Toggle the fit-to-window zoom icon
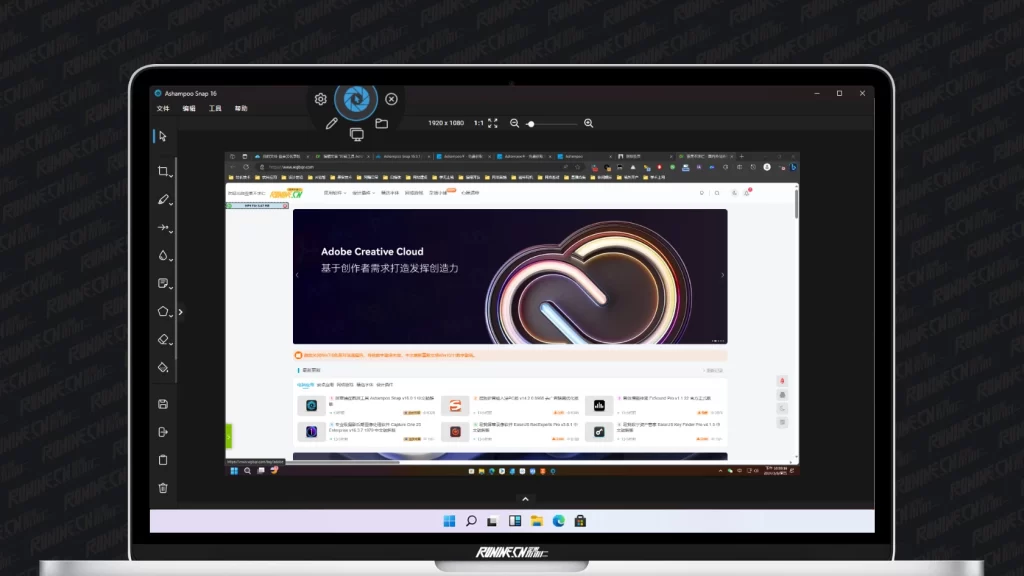This screenshot has height=576, width=1024. pyautogui.click(x=493, y=123)
